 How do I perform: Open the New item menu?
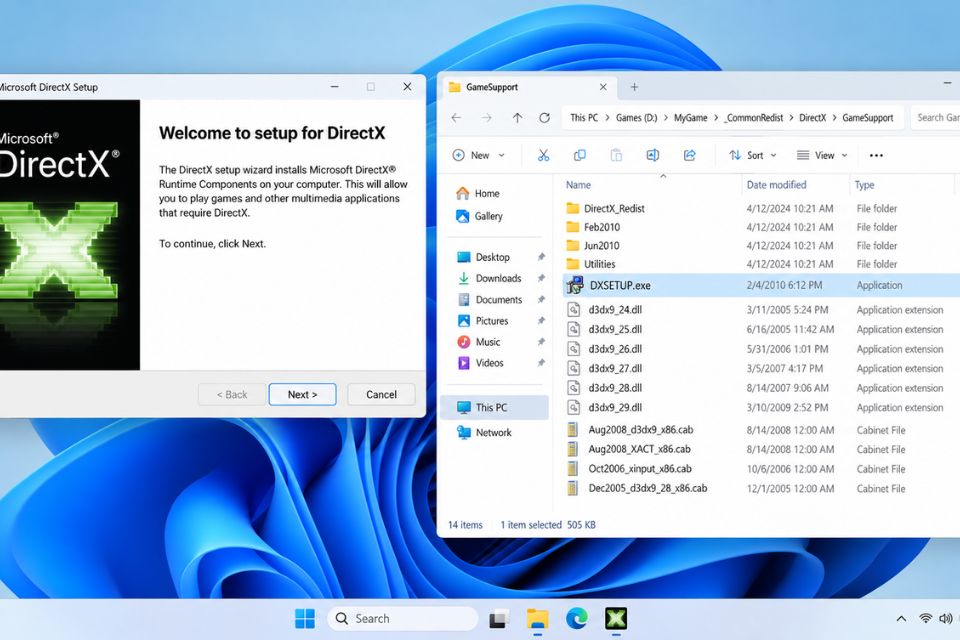pyautogui.click(x=479, y=156)
